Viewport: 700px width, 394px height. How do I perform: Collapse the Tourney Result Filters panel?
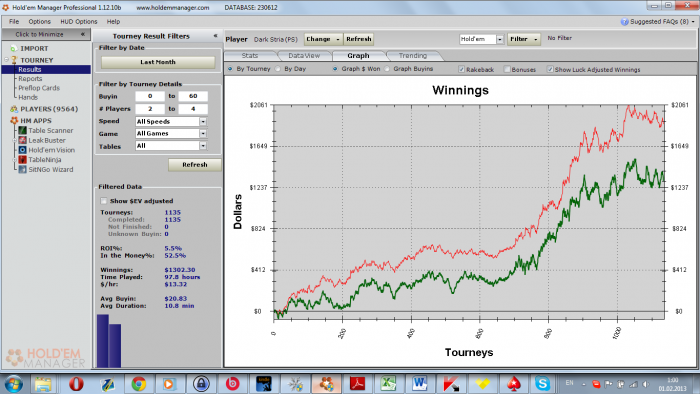pos(215,36)
